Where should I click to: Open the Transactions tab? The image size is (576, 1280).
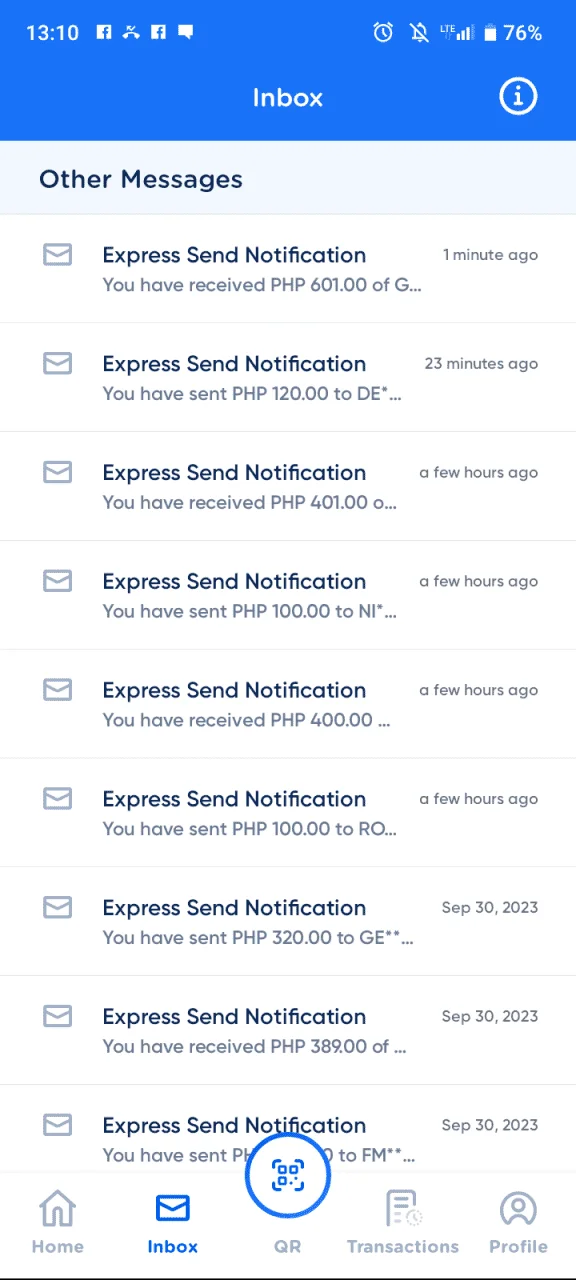pyautogui.click(x=403, y=1222)
